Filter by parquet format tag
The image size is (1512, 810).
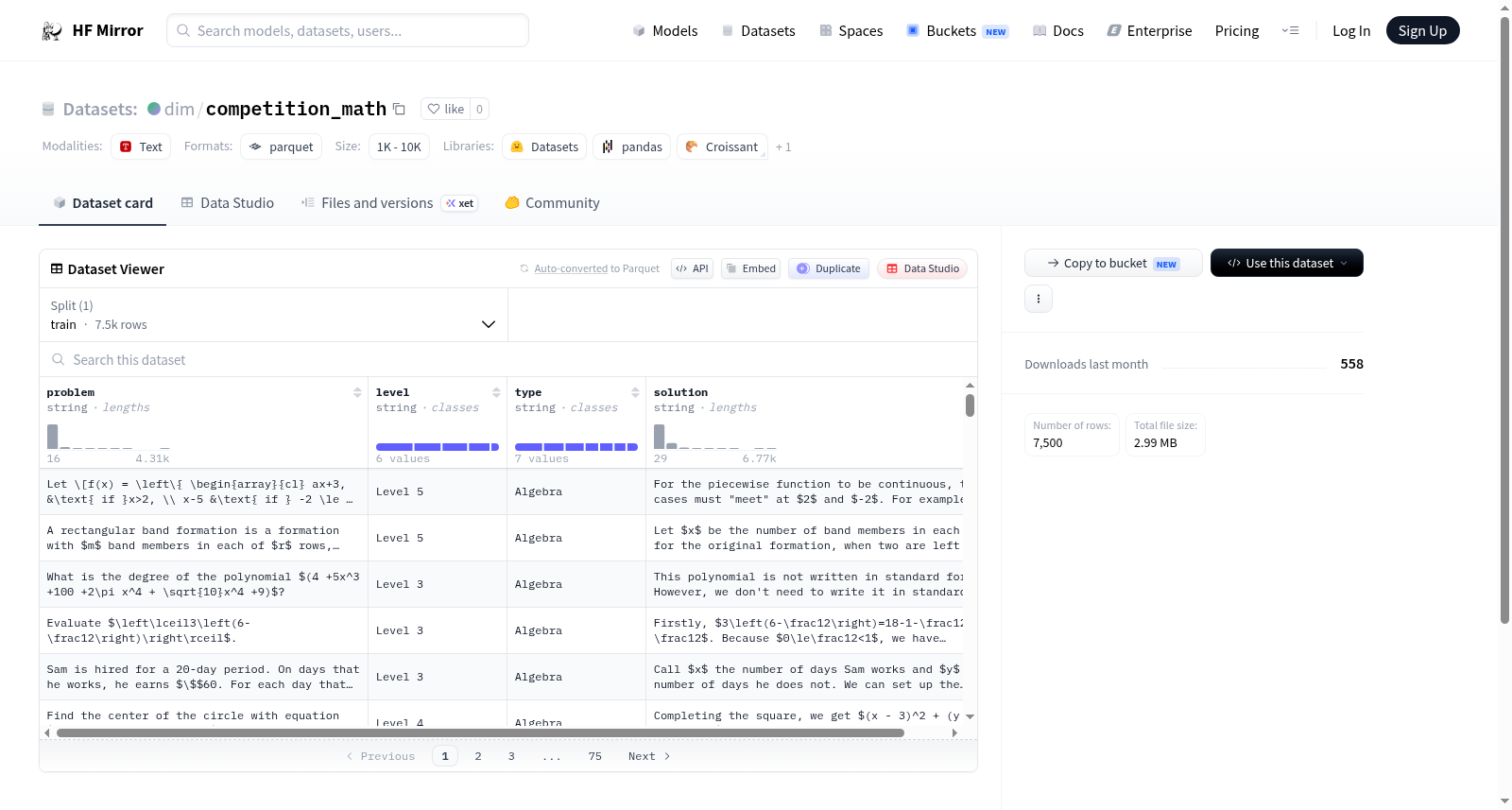(x=282, y=146)
